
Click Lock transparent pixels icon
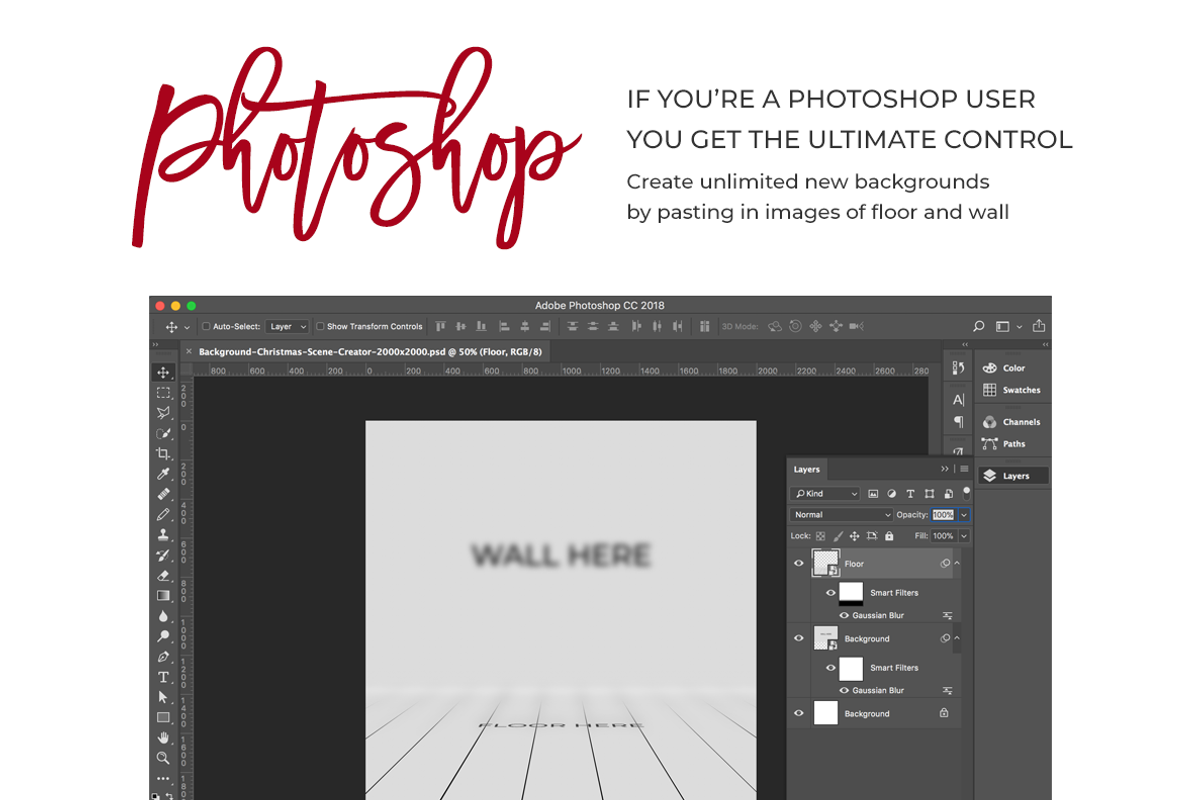pyautogui.click(x=821, y=536)
